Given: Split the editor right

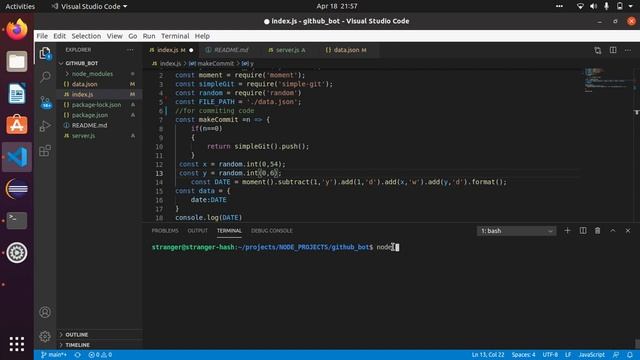Looking at the screenshot, I should 613,50.
